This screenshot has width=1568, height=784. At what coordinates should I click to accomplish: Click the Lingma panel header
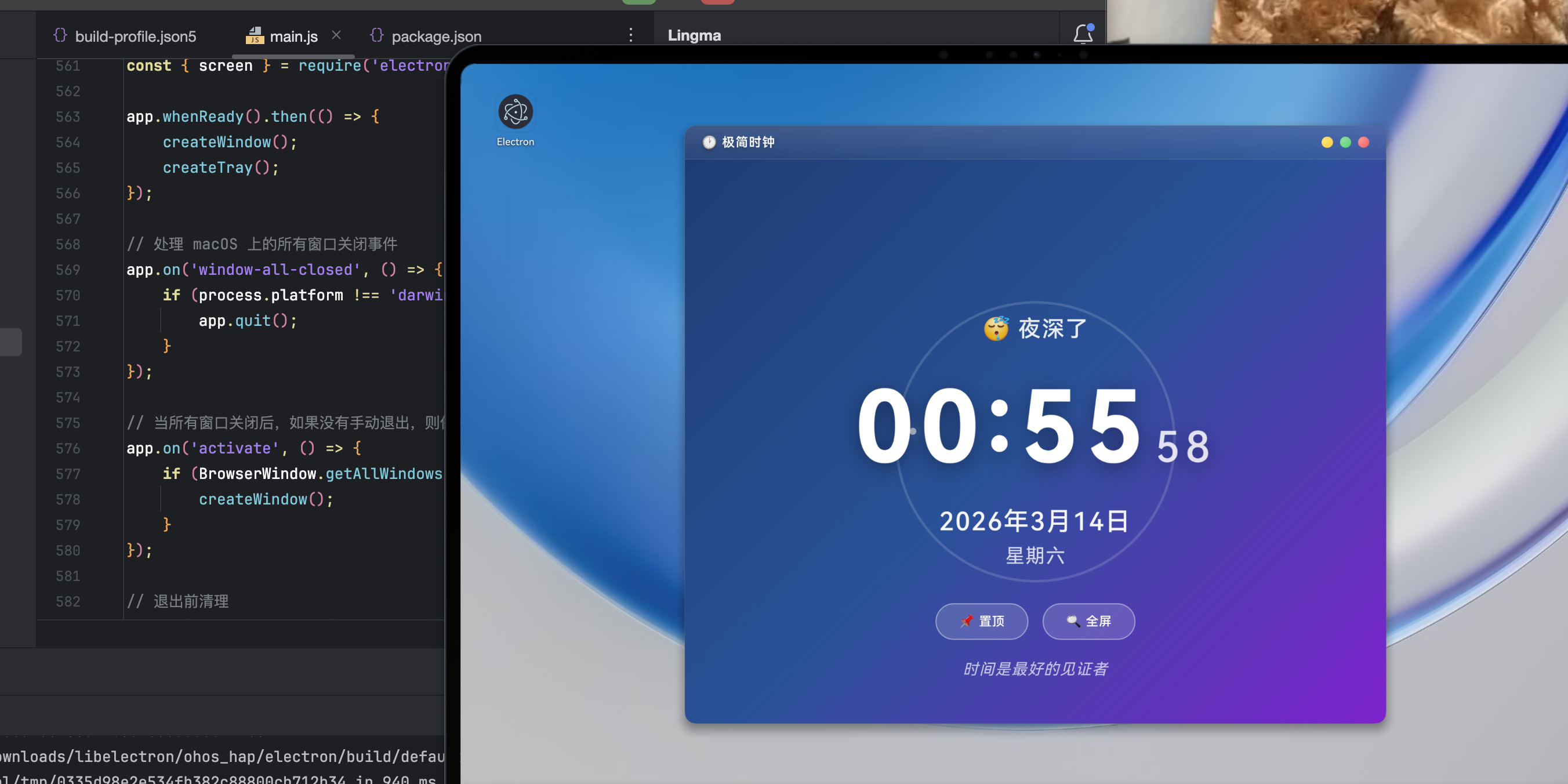pyautogui.click(x=694, y=35)
